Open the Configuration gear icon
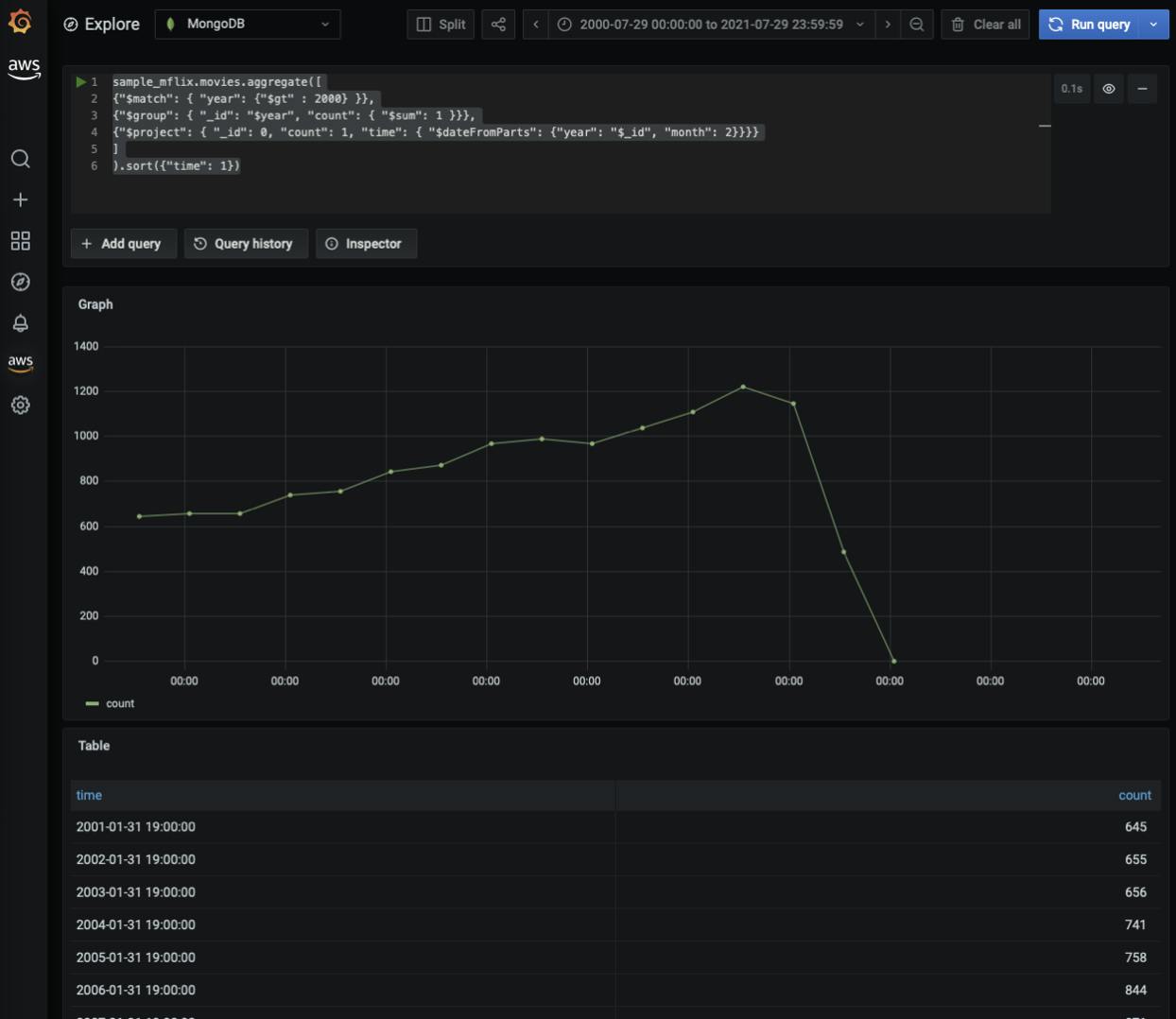The image size is (1176, 1019). tap(20, 406)
